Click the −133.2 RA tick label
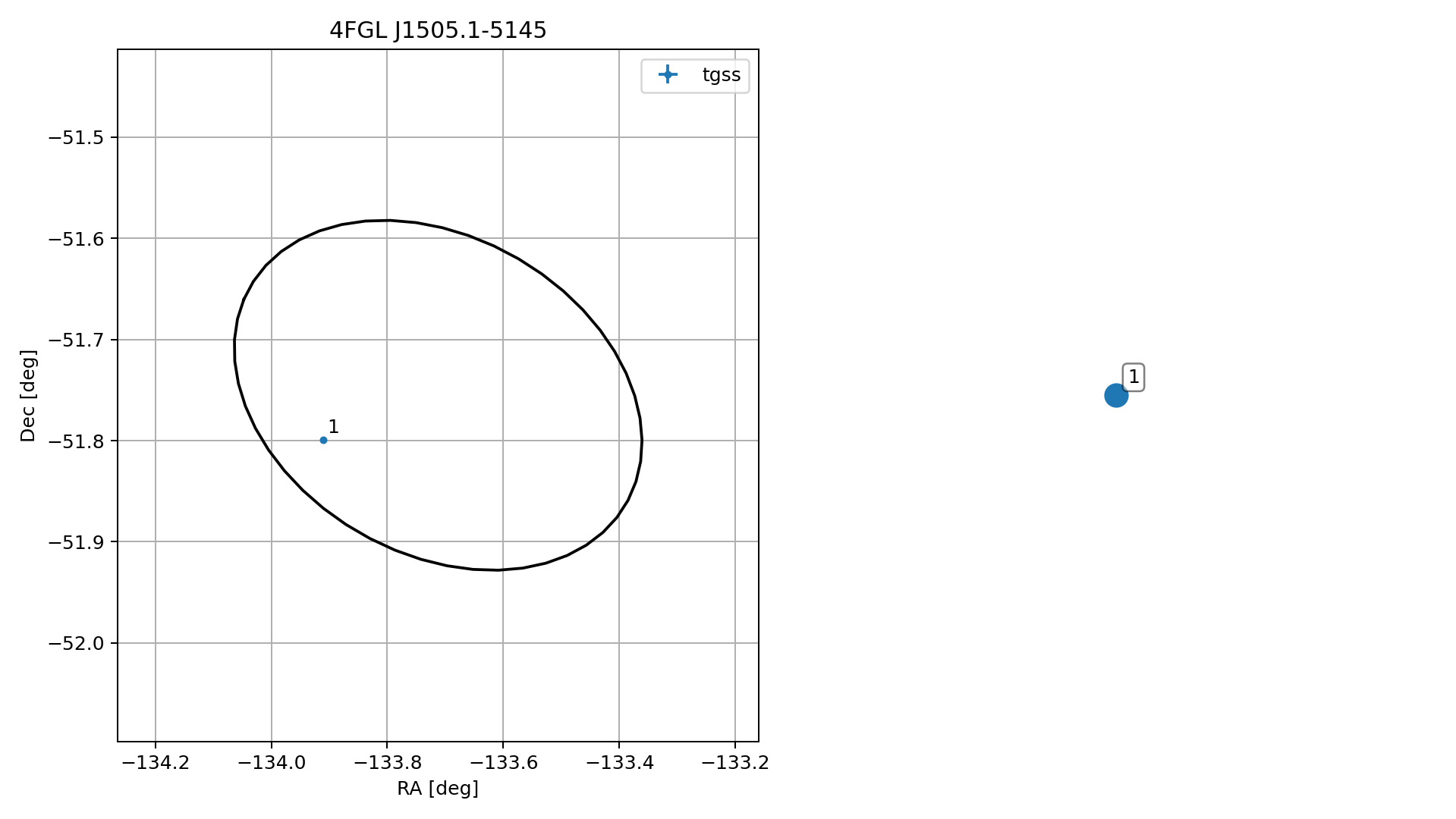The height and width of the screenshot is (819, 1456). point(735,763)
